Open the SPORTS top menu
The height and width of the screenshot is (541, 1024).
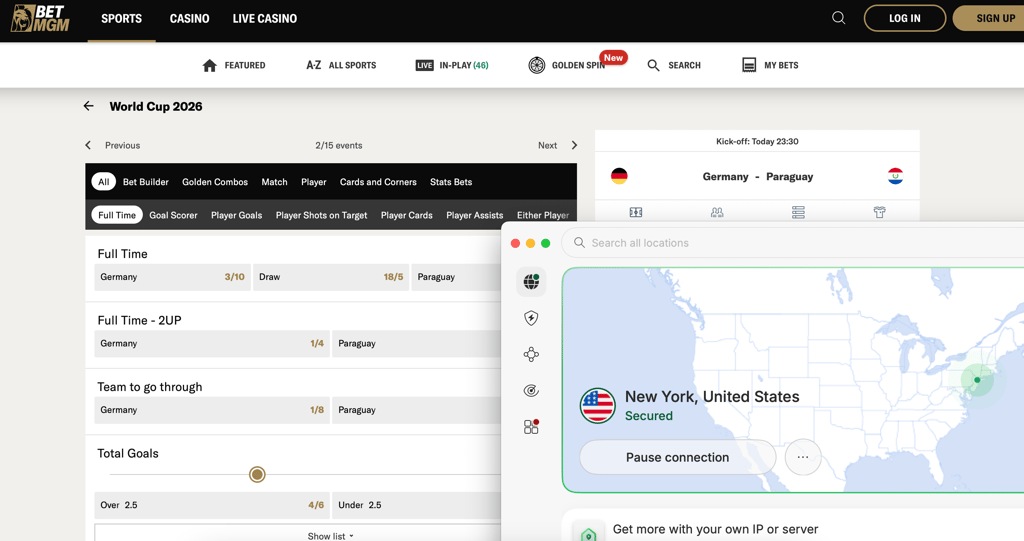(121, 18)
